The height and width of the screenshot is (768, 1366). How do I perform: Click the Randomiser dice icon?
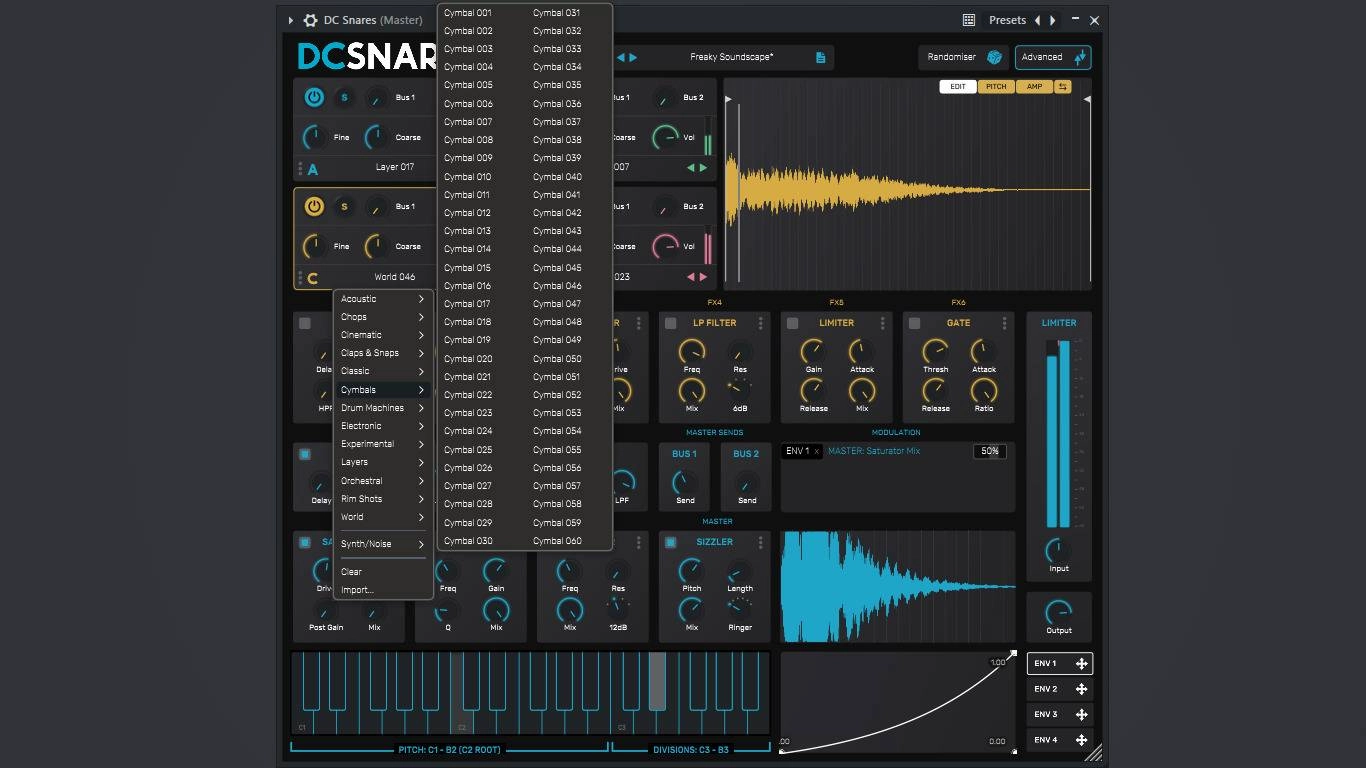(x=994, y=57)
